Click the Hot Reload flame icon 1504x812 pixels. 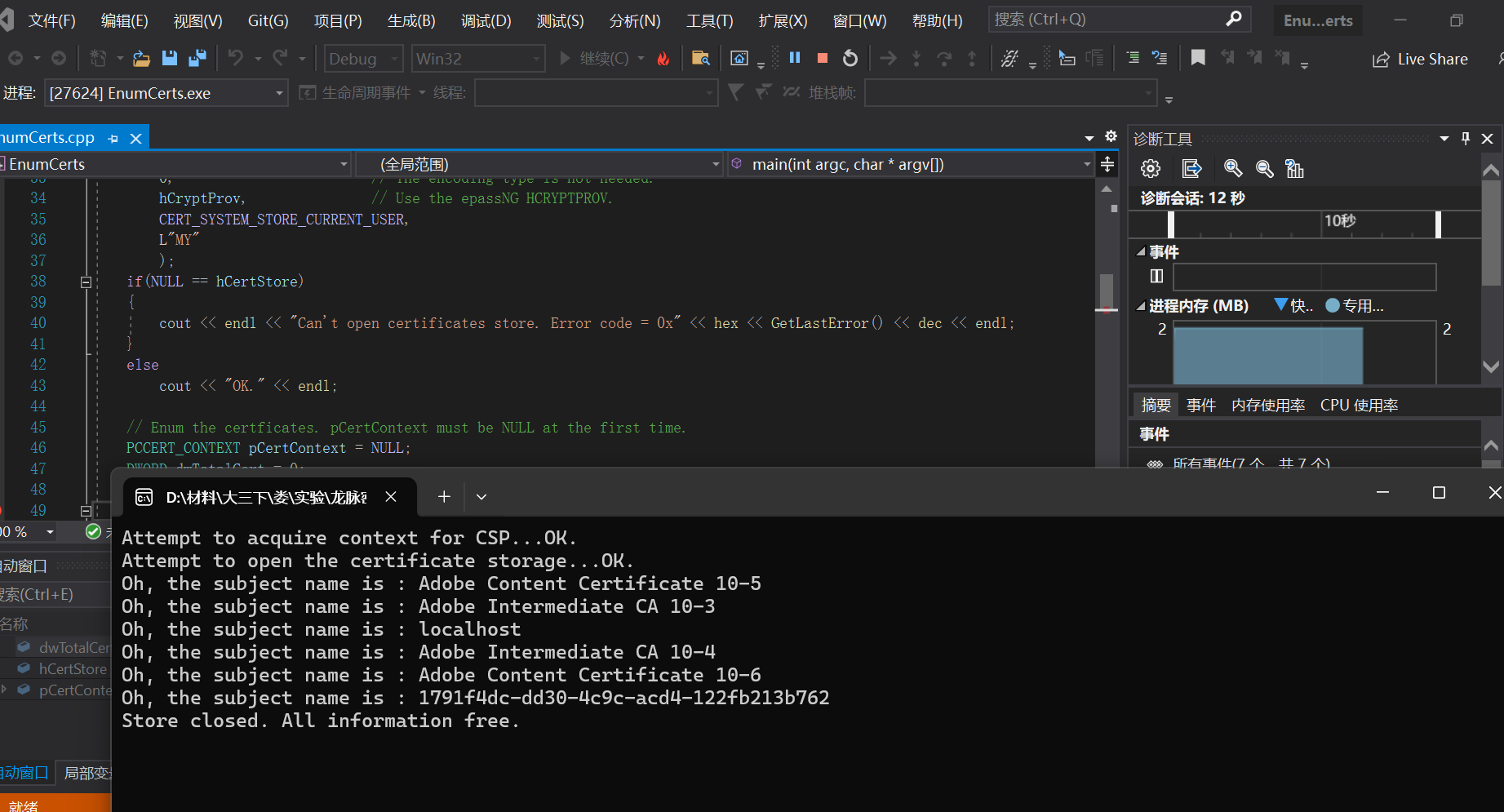click(663, 58)
